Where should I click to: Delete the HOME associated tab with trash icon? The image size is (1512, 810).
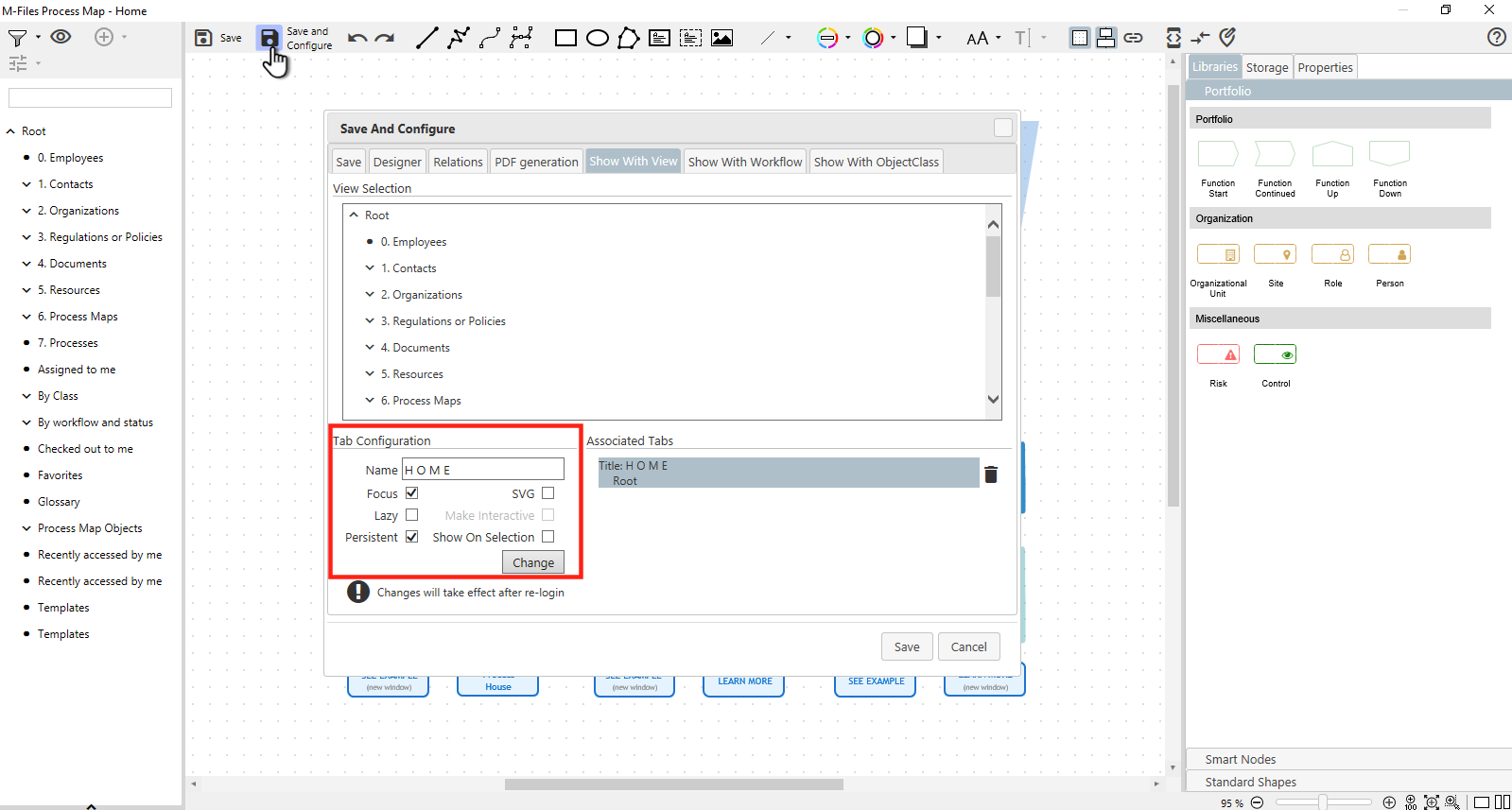coord(990,474)
